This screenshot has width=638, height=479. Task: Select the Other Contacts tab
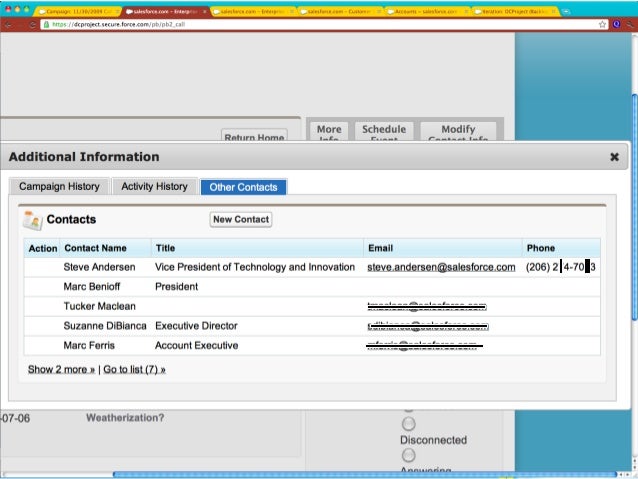tap(243, 187)
